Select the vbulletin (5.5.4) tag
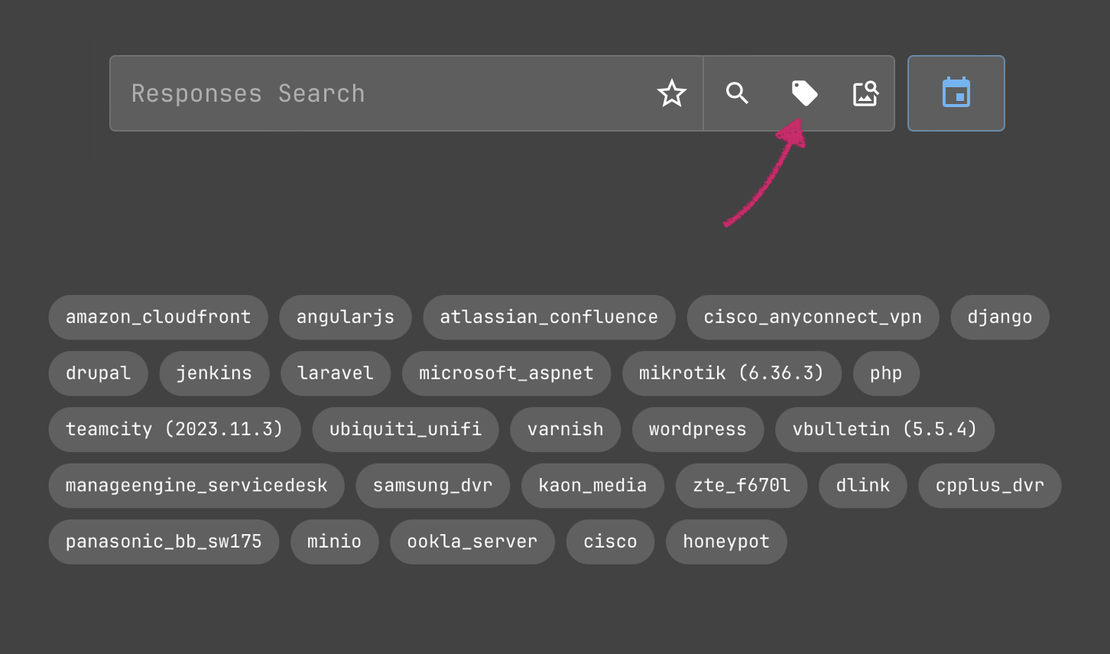Screen dimensions: 1110x654 point(884,429)
